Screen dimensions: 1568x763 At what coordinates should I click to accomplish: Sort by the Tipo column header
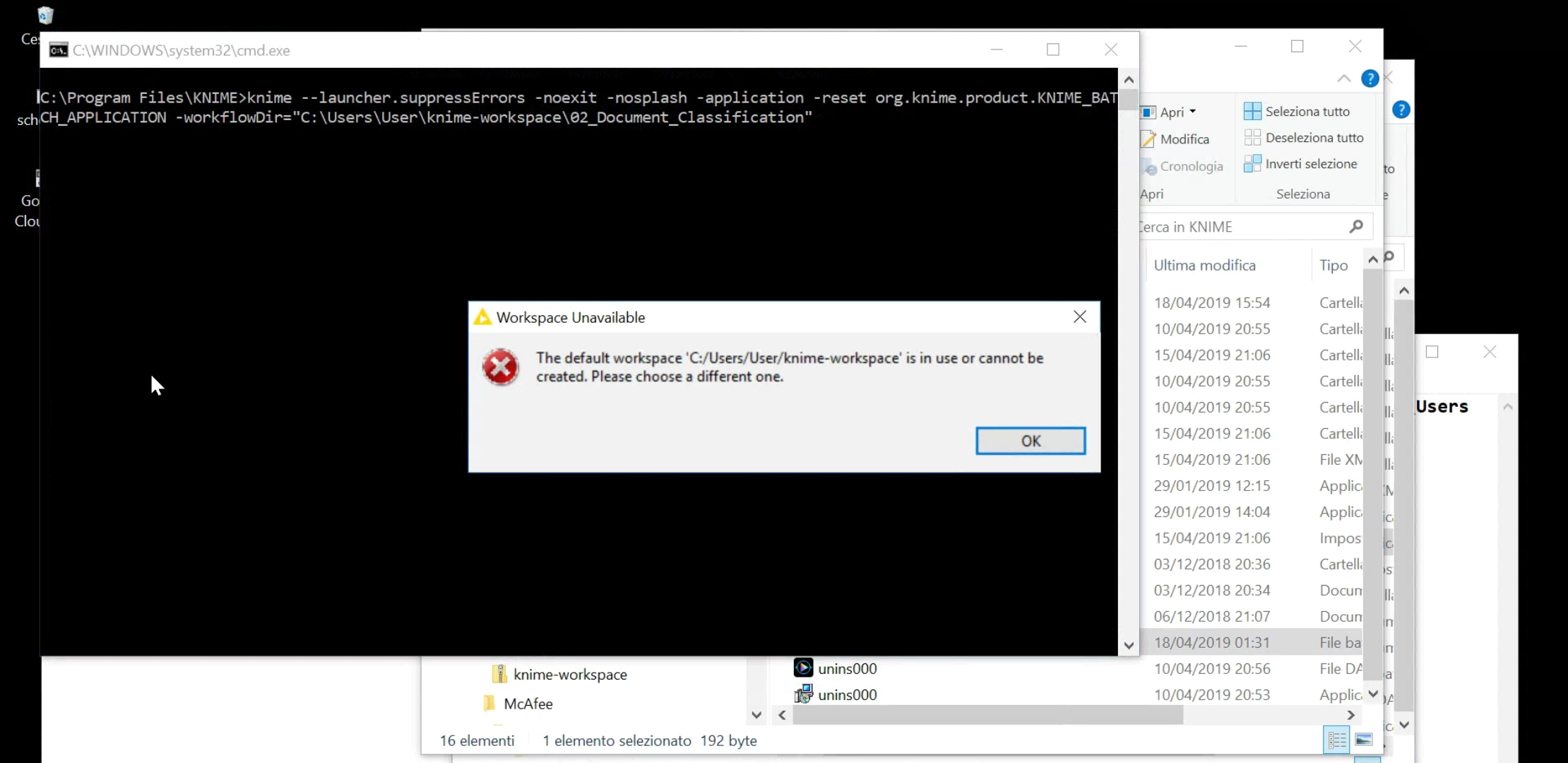click(x=1333, y=265)
